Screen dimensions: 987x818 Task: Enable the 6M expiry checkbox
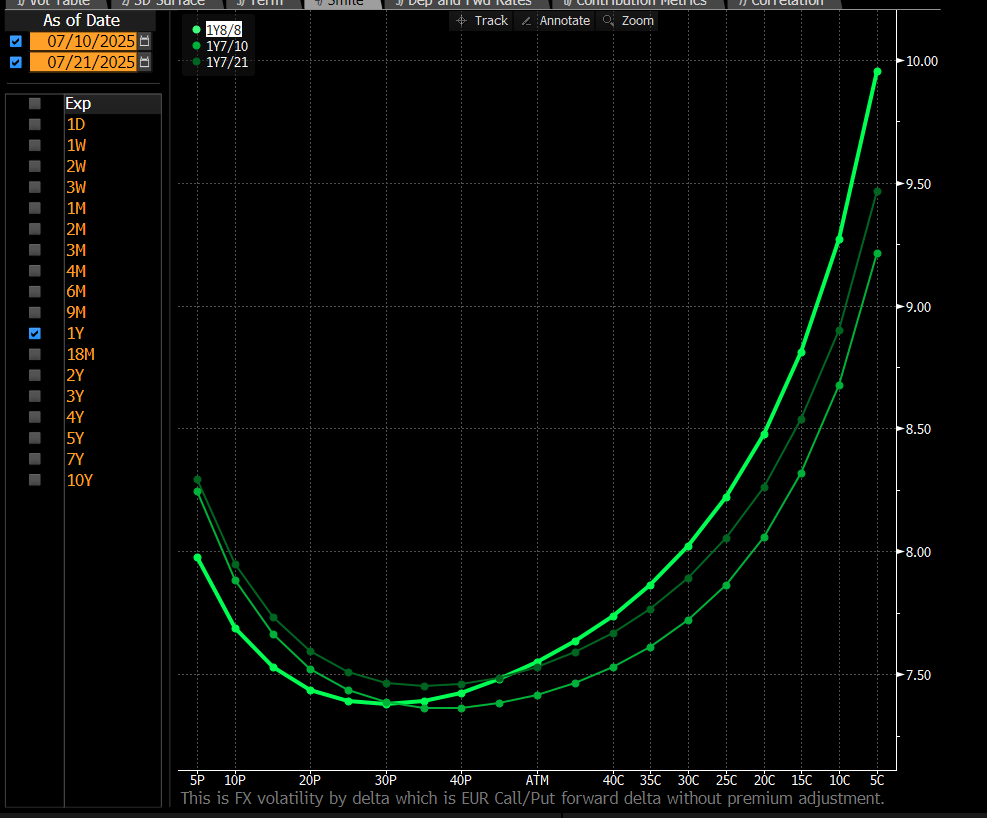[x=35, y=291]
